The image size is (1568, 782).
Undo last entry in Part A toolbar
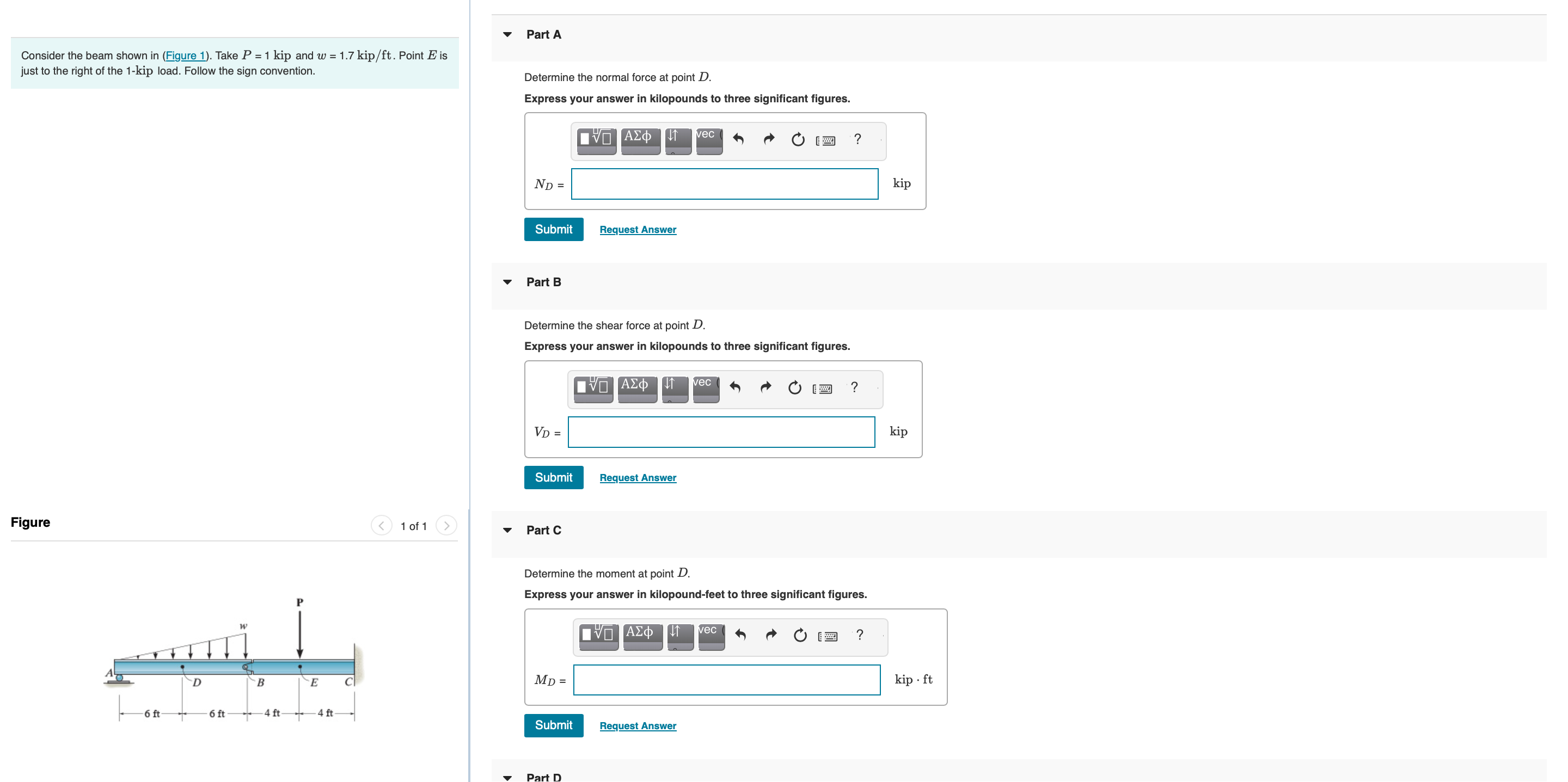click(x=738, y=139)
